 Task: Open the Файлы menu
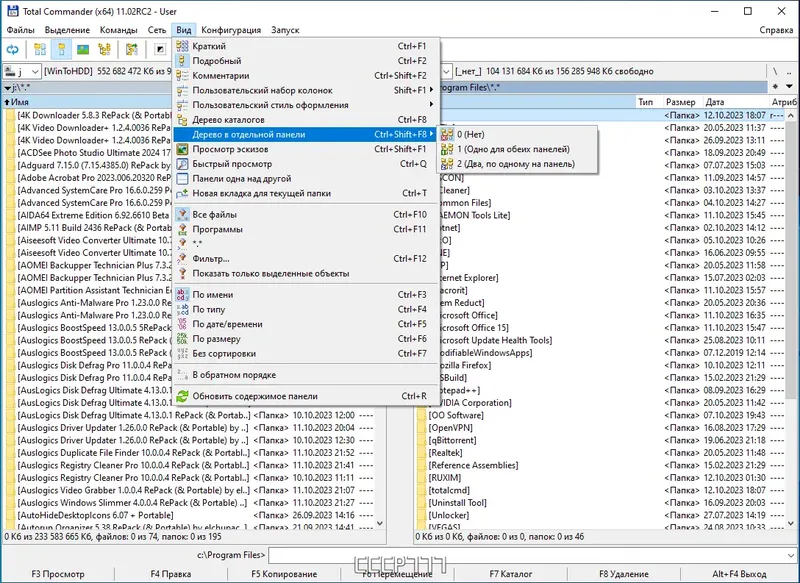coord(20,30)
